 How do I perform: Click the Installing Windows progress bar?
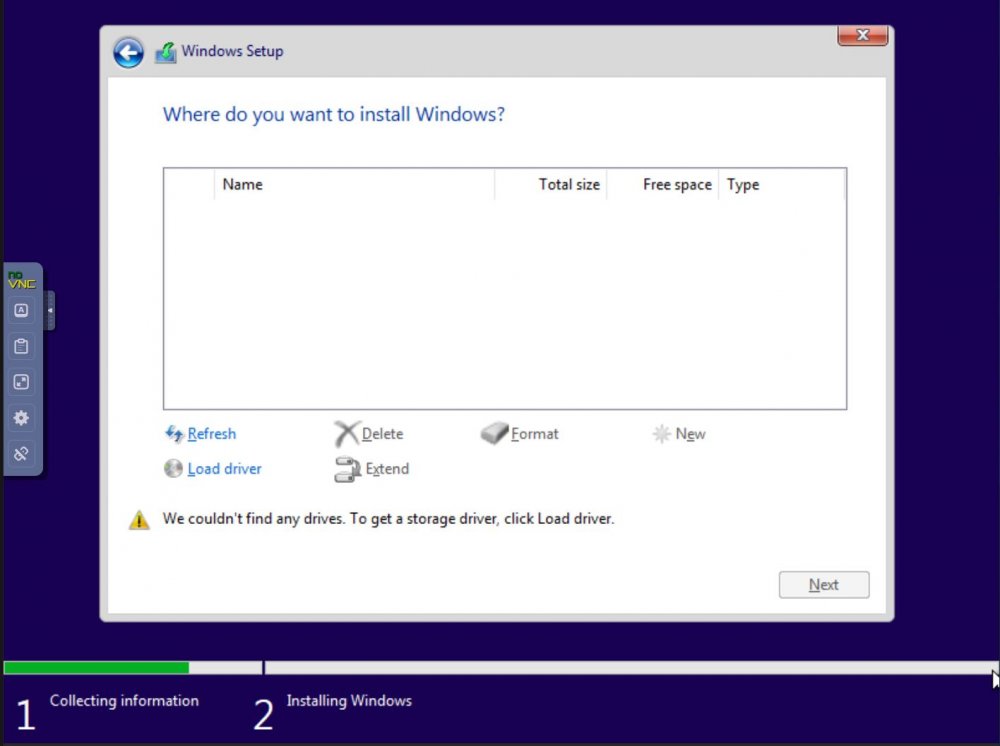630,668
